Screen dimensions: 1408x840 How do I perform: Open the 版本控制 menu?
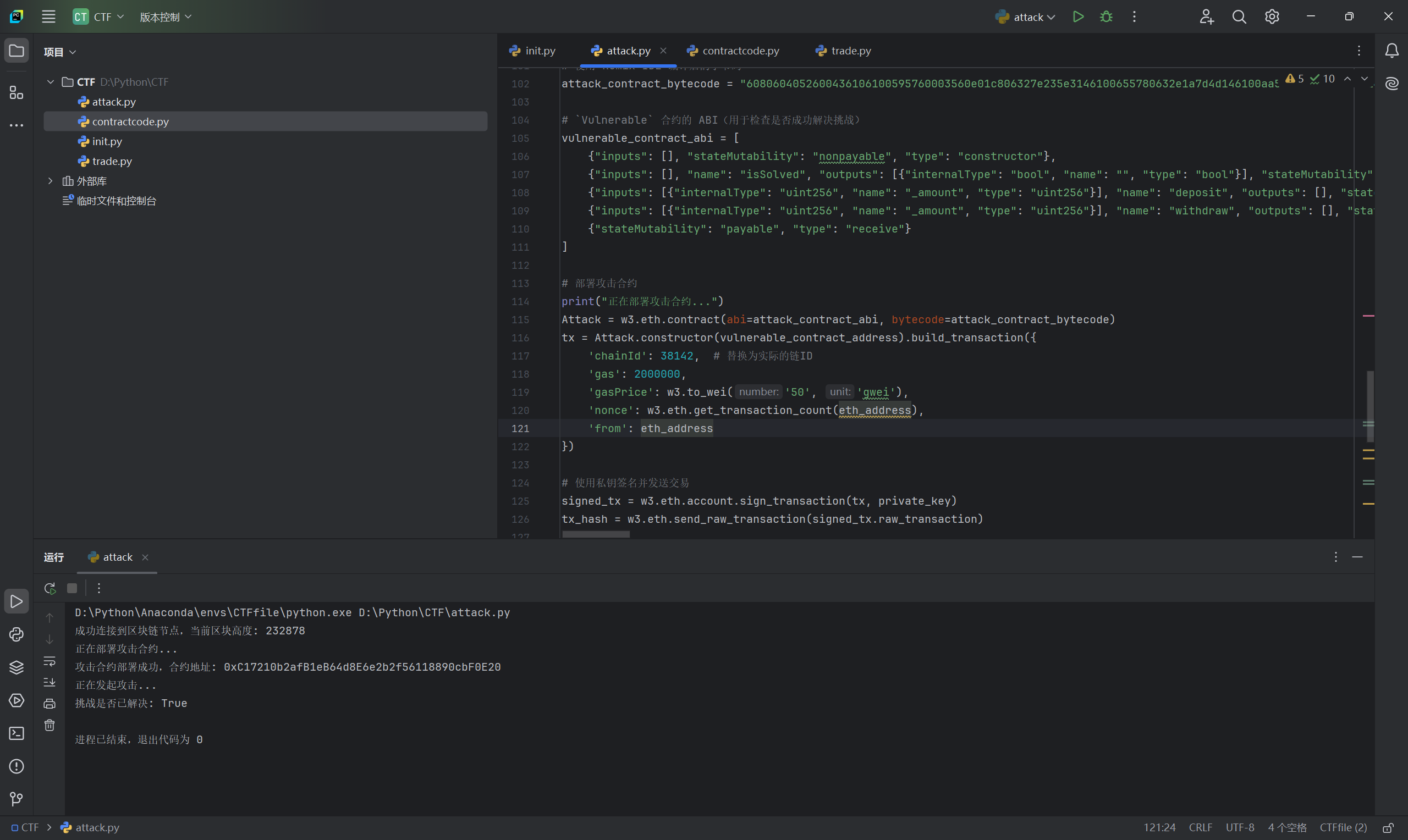click(166, 17)
